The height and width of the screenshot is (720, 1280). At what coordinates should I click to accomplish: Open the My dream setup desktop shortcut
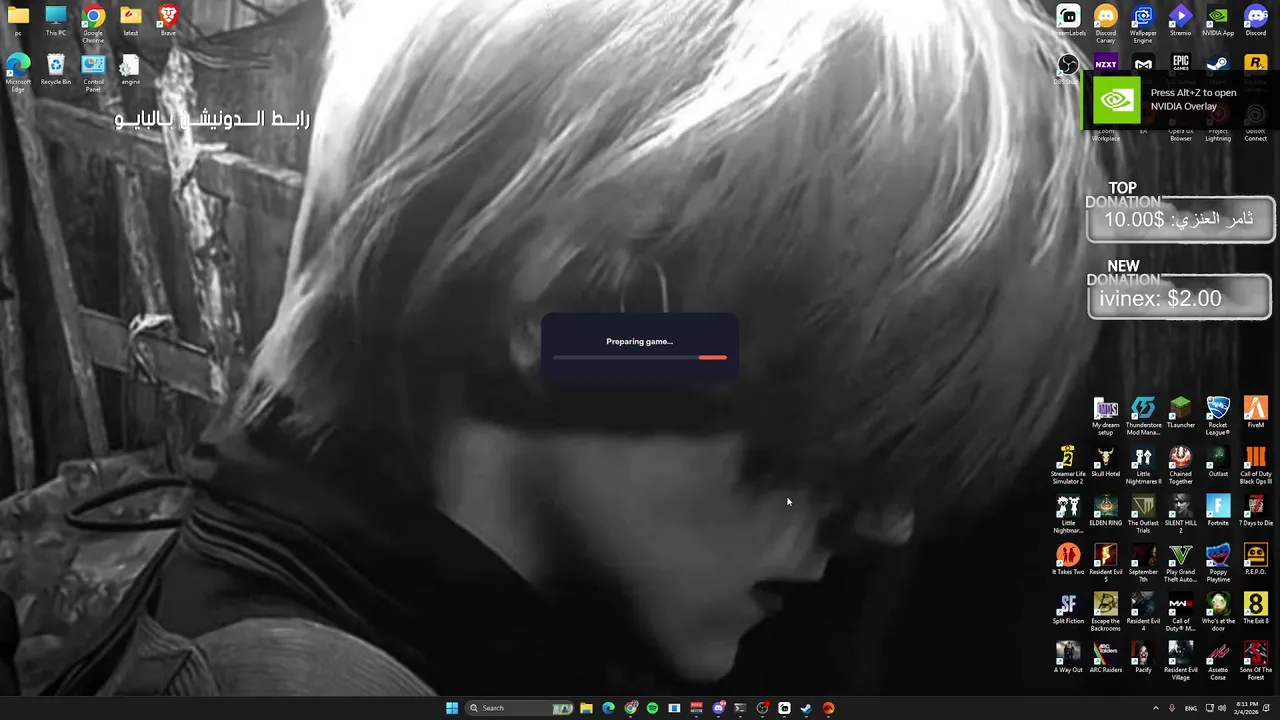point(1106,416)
